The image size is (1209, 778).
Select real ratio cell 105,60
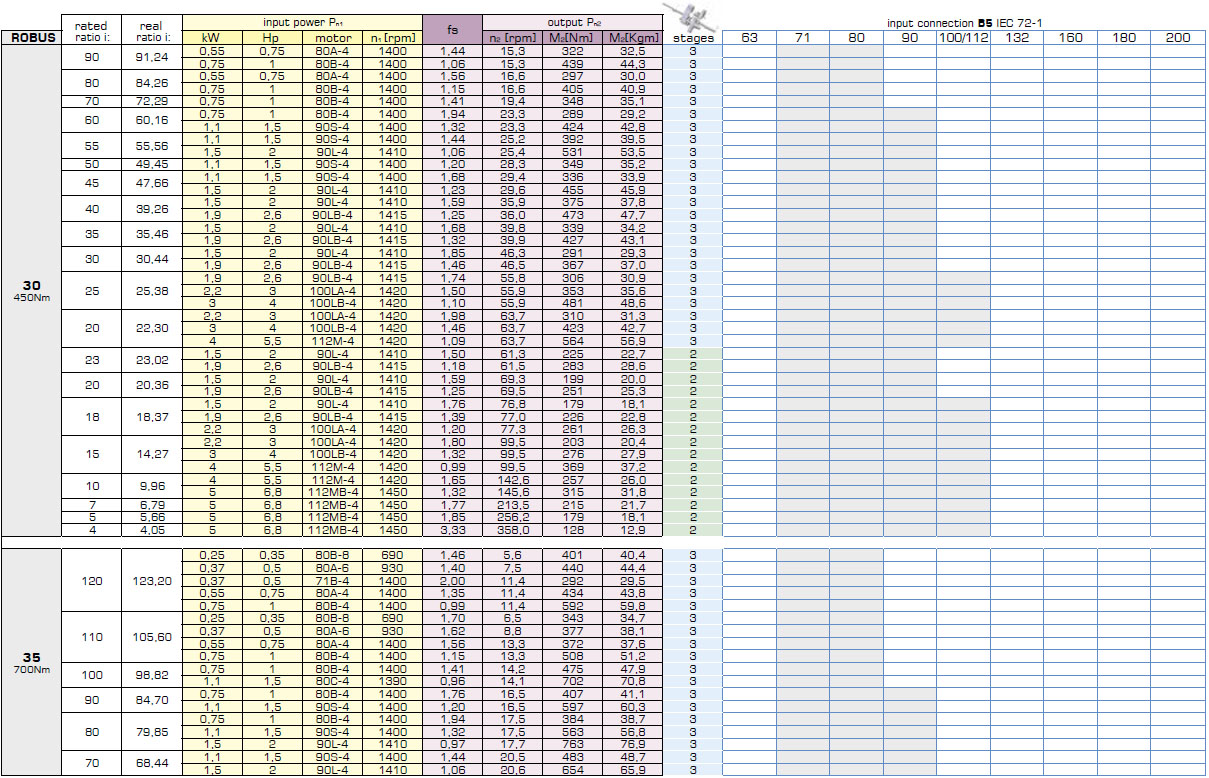151,636
